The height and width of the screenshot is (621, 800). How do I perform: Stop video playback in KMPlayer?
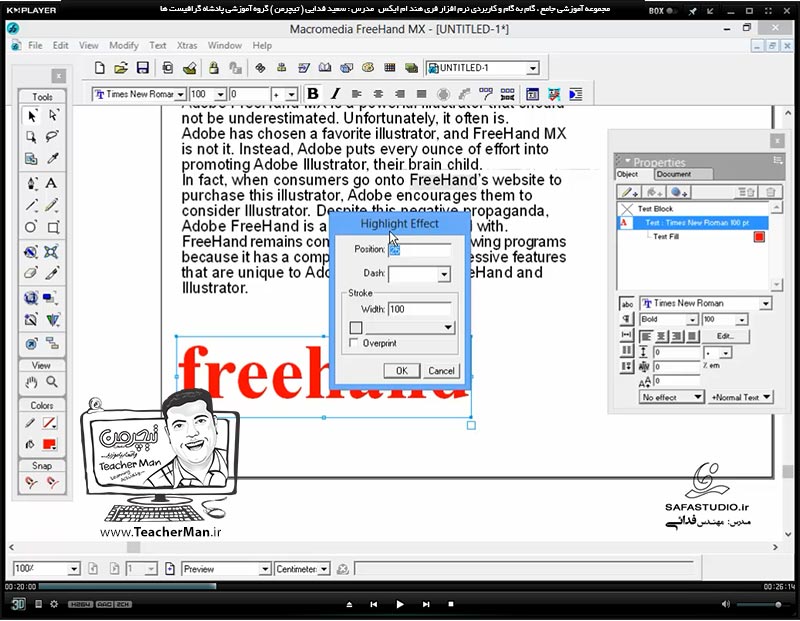point(451,604)
